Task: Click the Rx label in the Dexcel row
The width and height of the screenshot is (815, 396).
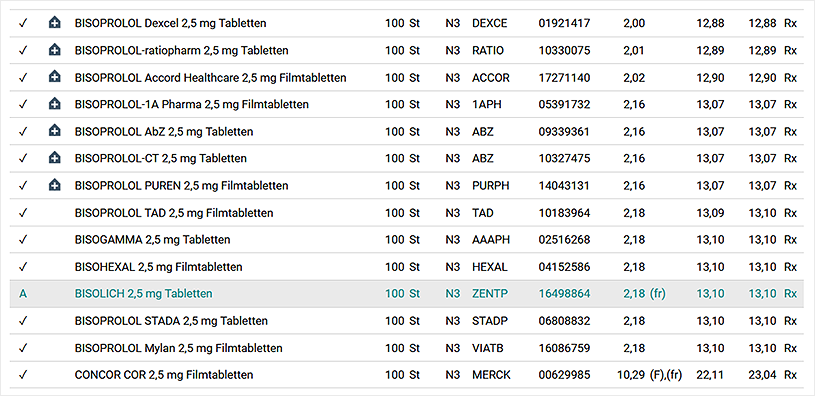Action: coord(791,23)
